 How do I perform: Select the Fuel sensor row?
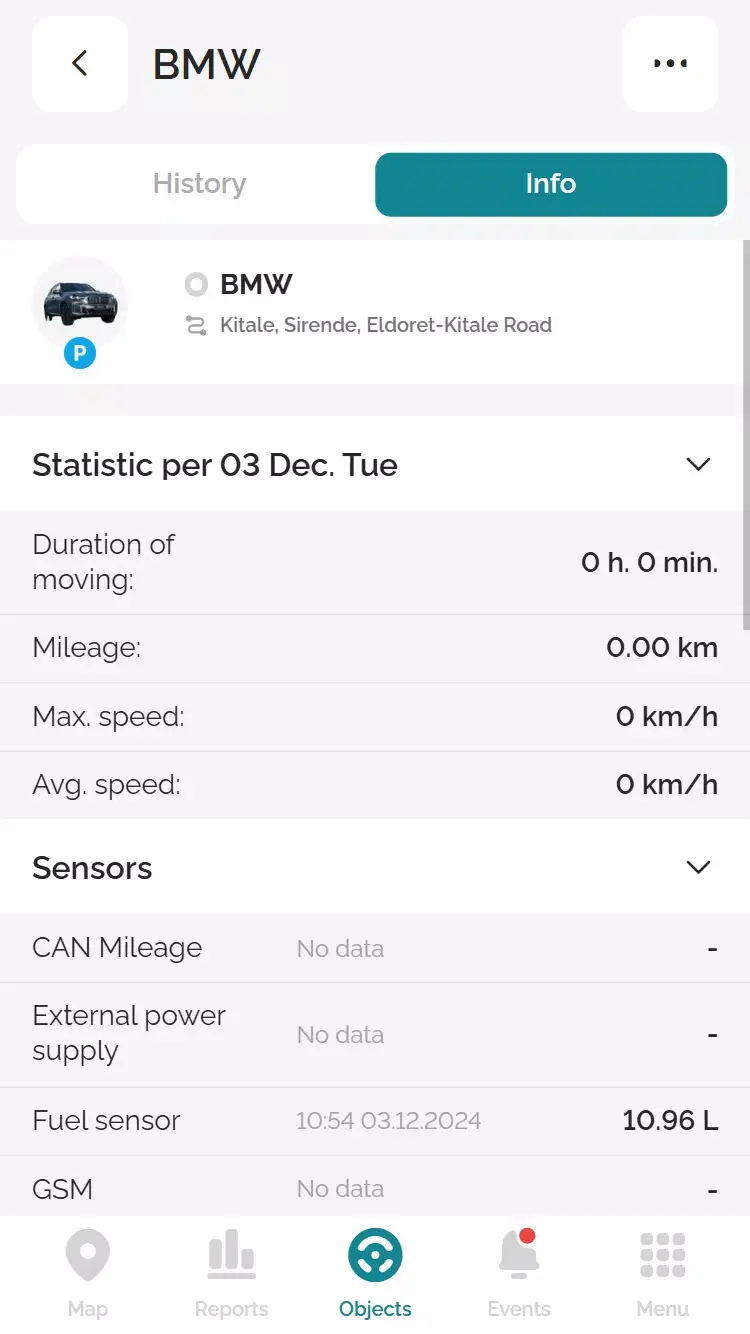(375, 1121)
